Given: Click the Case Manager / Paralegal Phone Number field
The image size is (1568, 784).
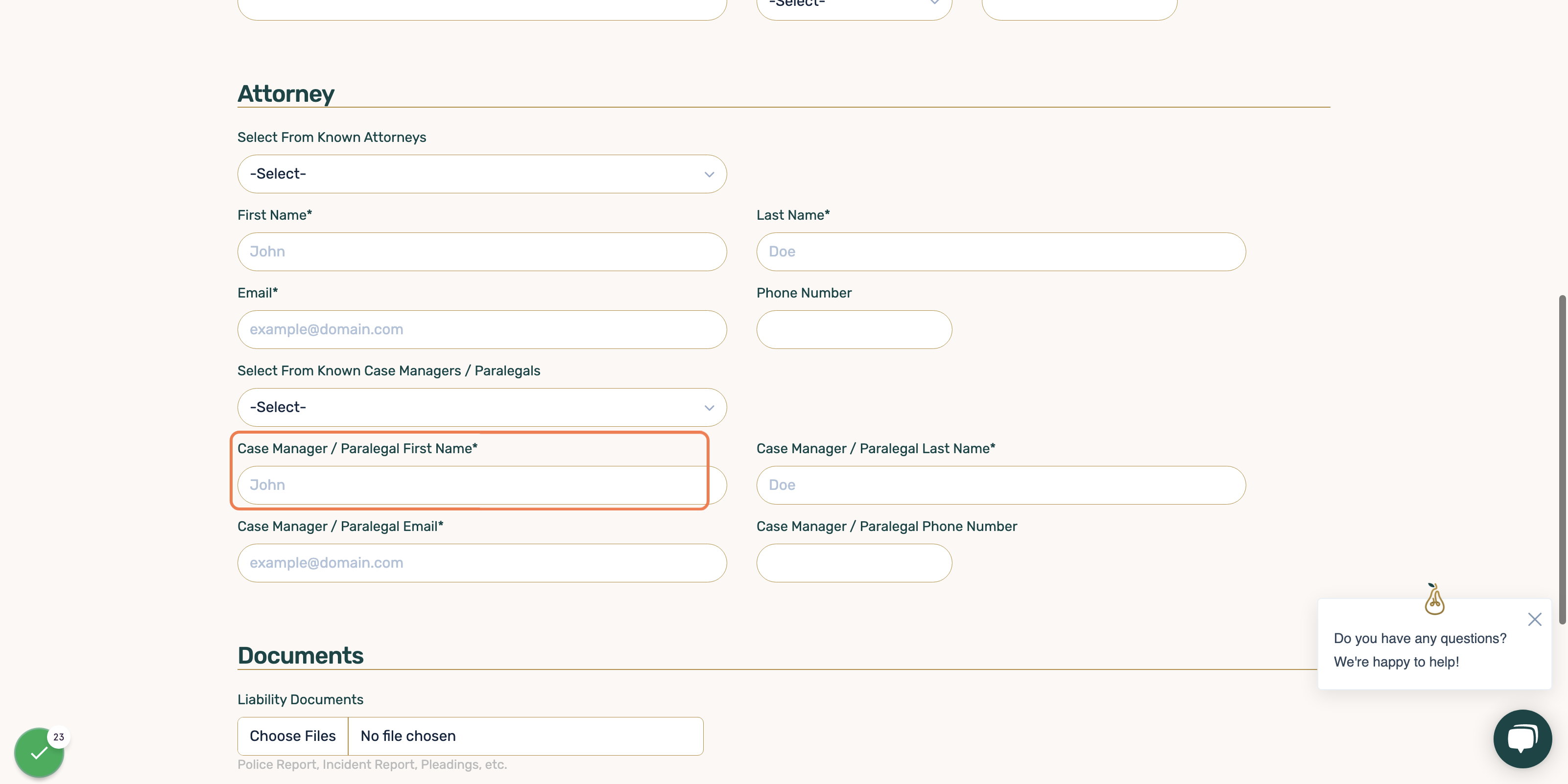Looking at the screenshot, I should [854, 563].
